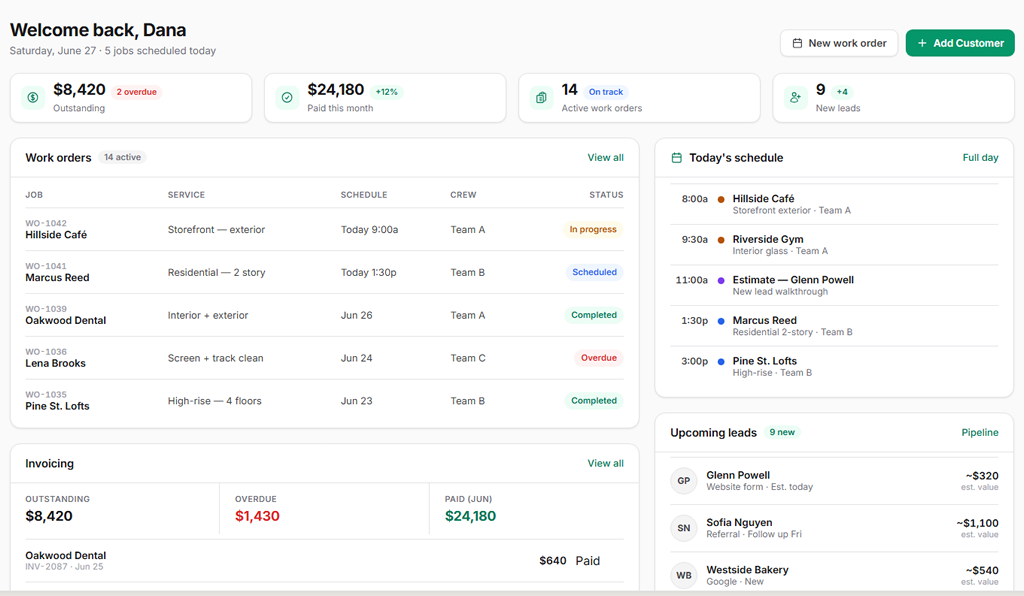Click 'High-rise — 4 floors' service cell
The width and height of the screenshot is (1024, 596).
pyautogui.click(x=214, y=401)
